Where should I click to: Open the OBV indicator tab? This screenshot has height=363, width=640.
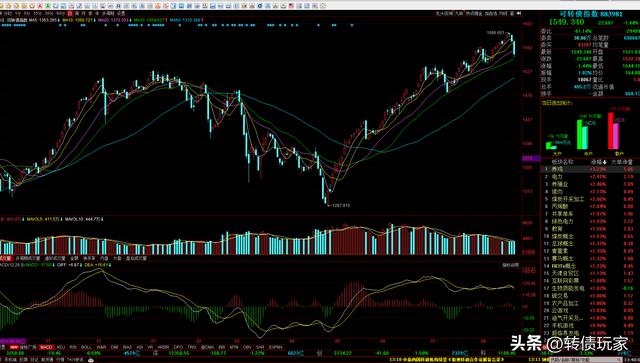click(247, 347)
